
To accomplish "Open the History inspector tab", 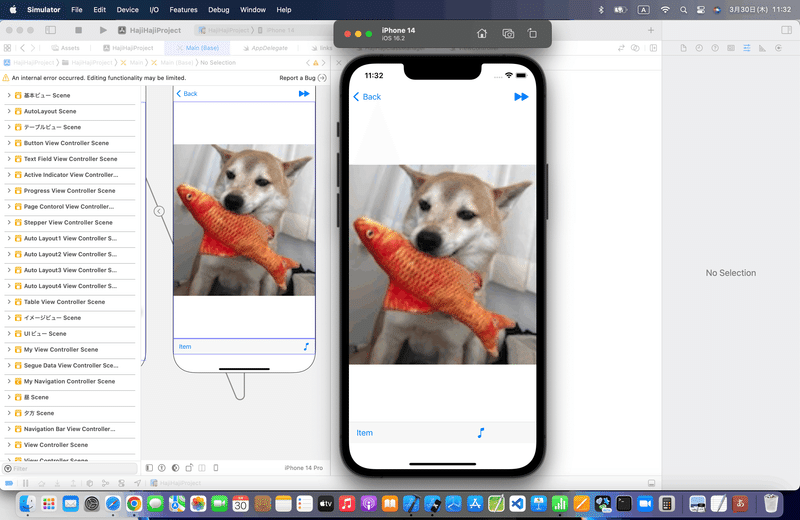I will [699, 48].
